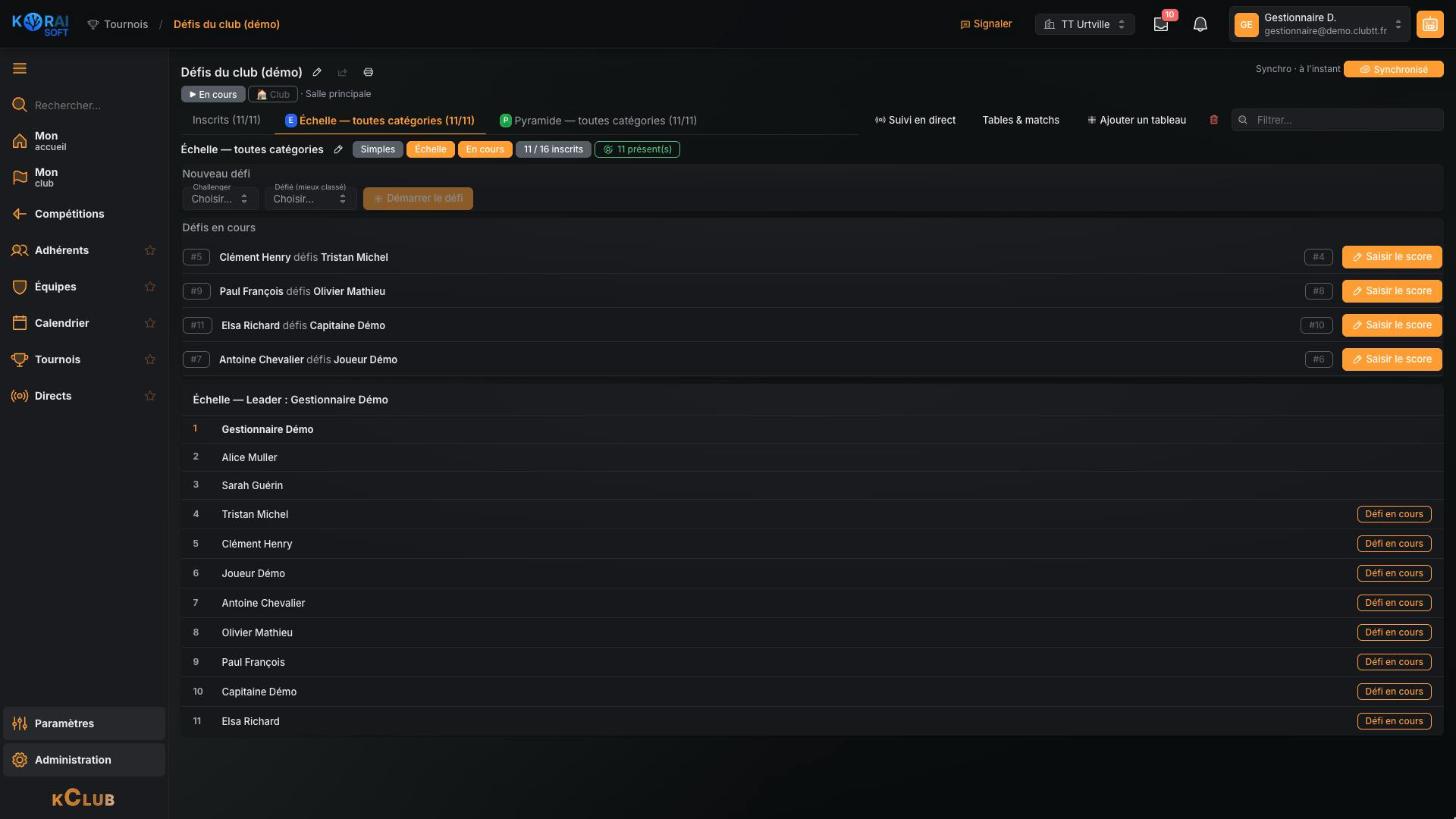Click the Synchronisé button
1456x819 pixels.
[1393, 69]
